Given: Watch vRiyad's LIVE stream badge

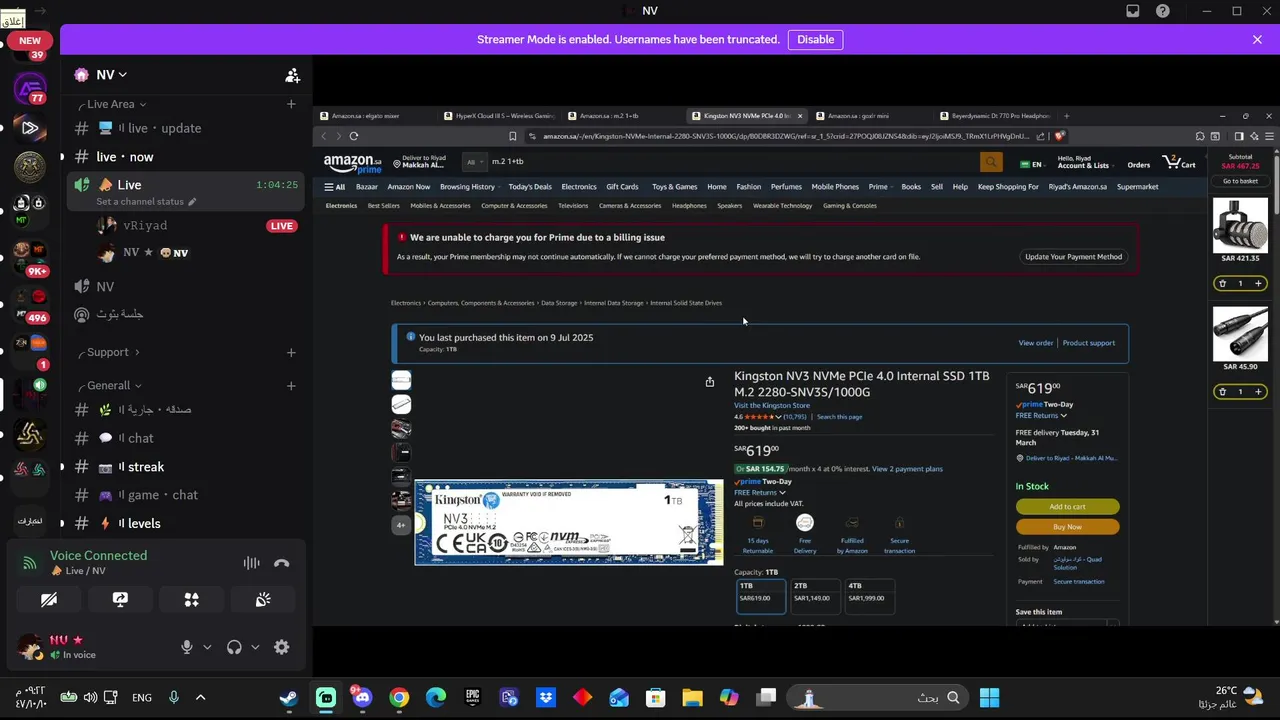Looking at the screenshot, I should [x=282, y=226].
